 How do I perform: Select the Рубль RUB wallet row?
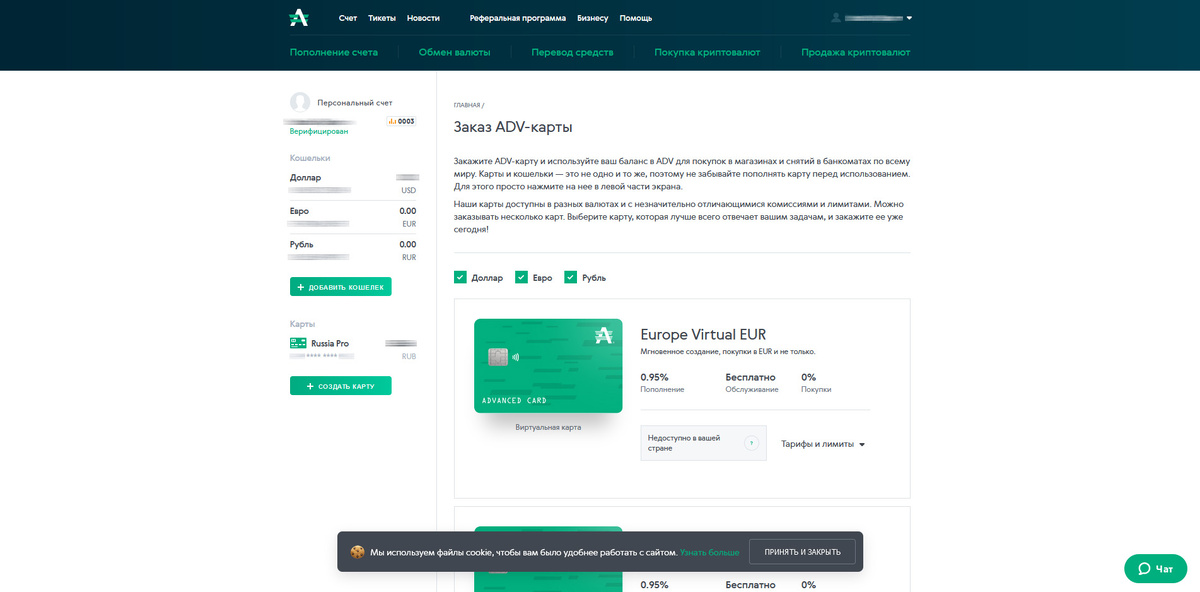[x=353, y=250]
